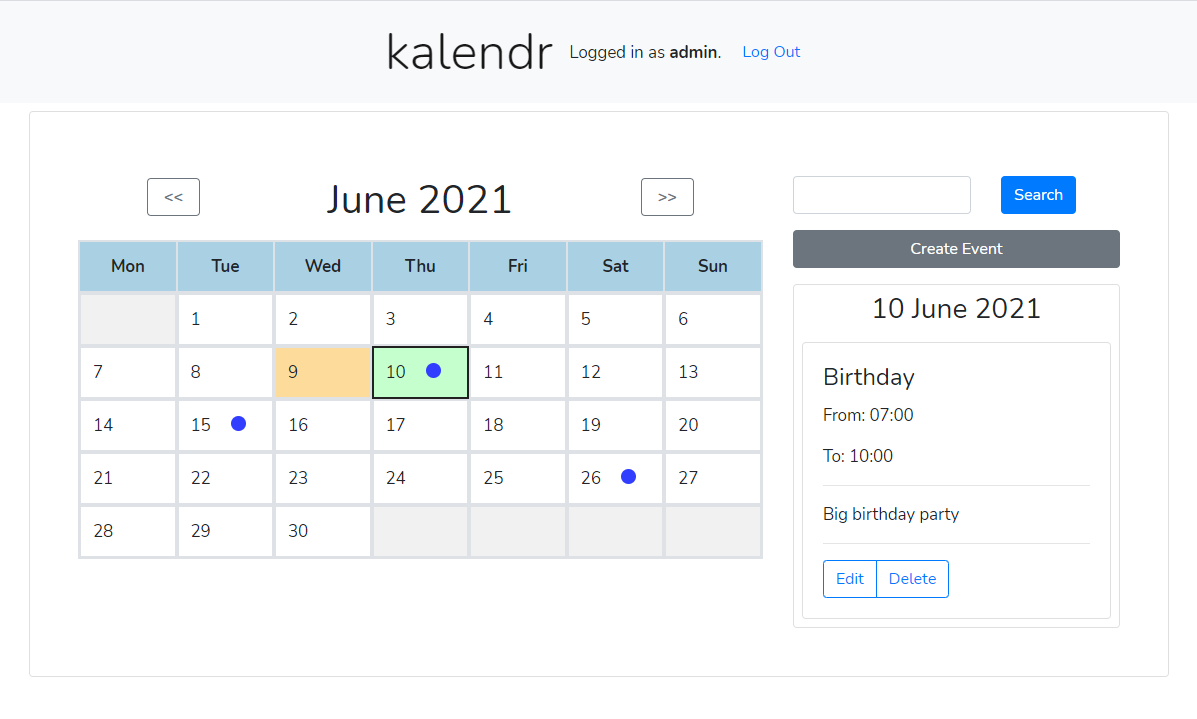Click the event indicator dot on June 15
The image size is (1197, 719).
[x=238, y=423]
